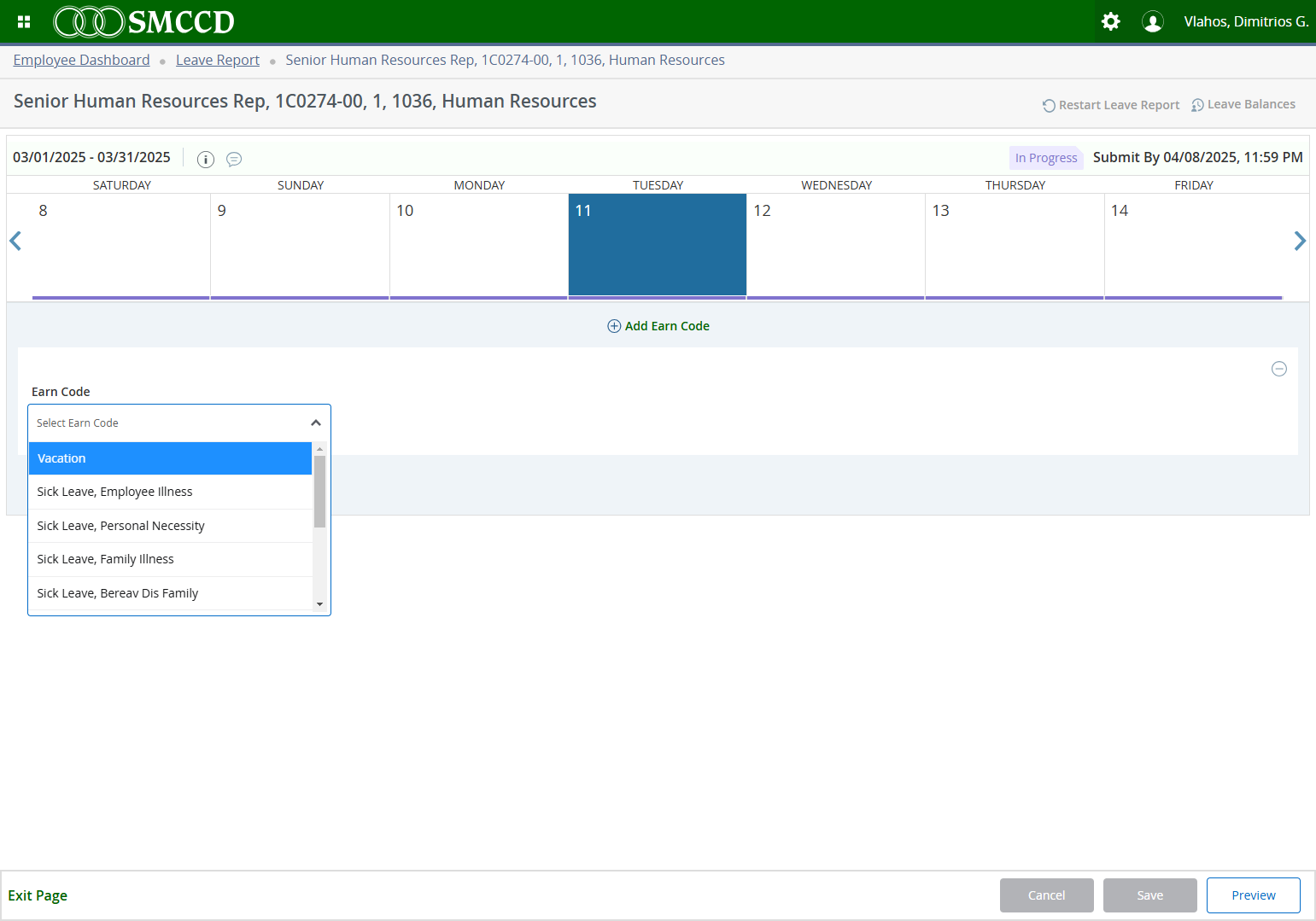1316x921 pixels.
Task: Select Saturday the 8th in calendar
Action: coord(121,246)
